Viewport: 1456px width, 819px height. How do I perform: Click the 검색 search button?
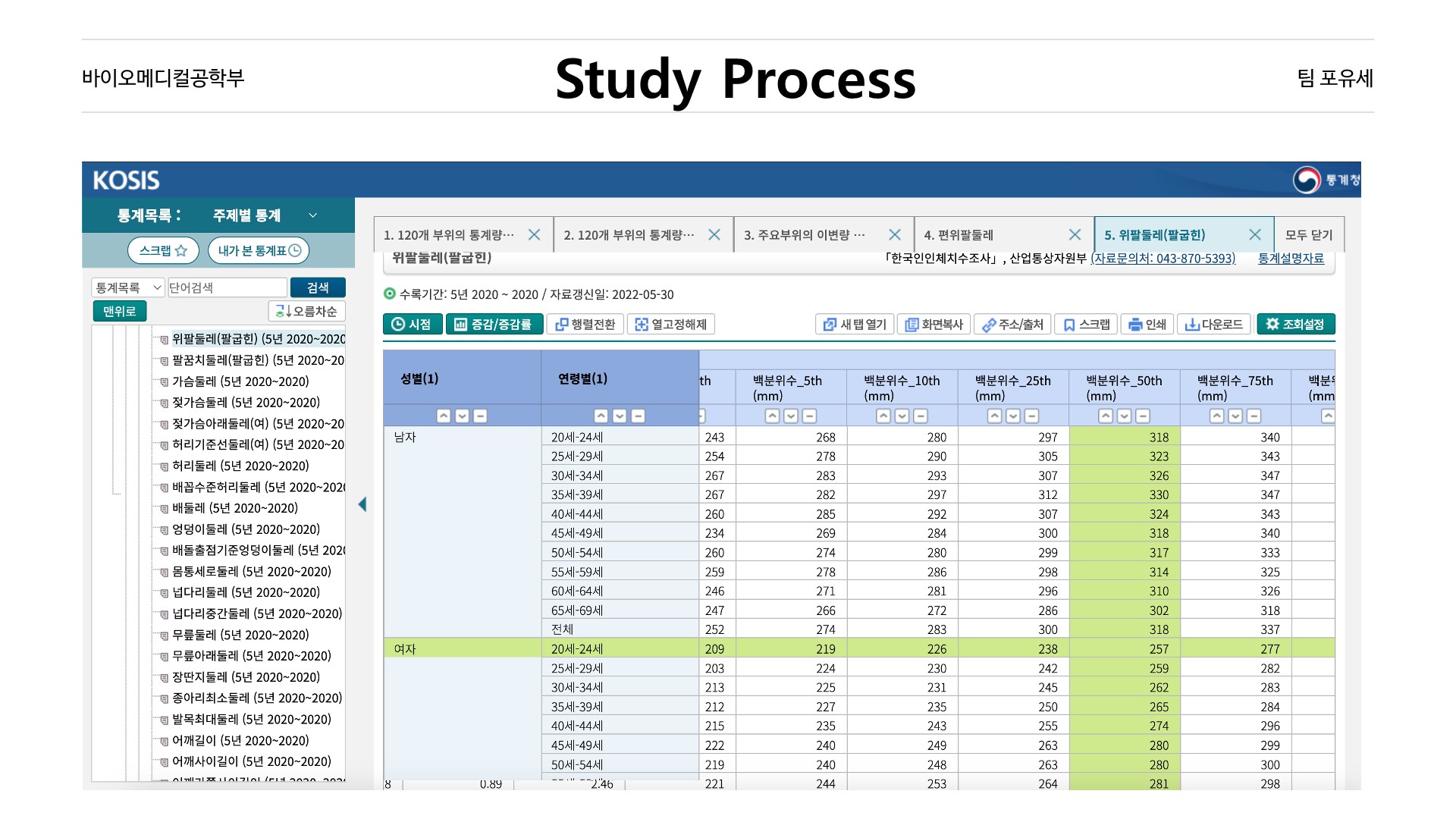318,287
